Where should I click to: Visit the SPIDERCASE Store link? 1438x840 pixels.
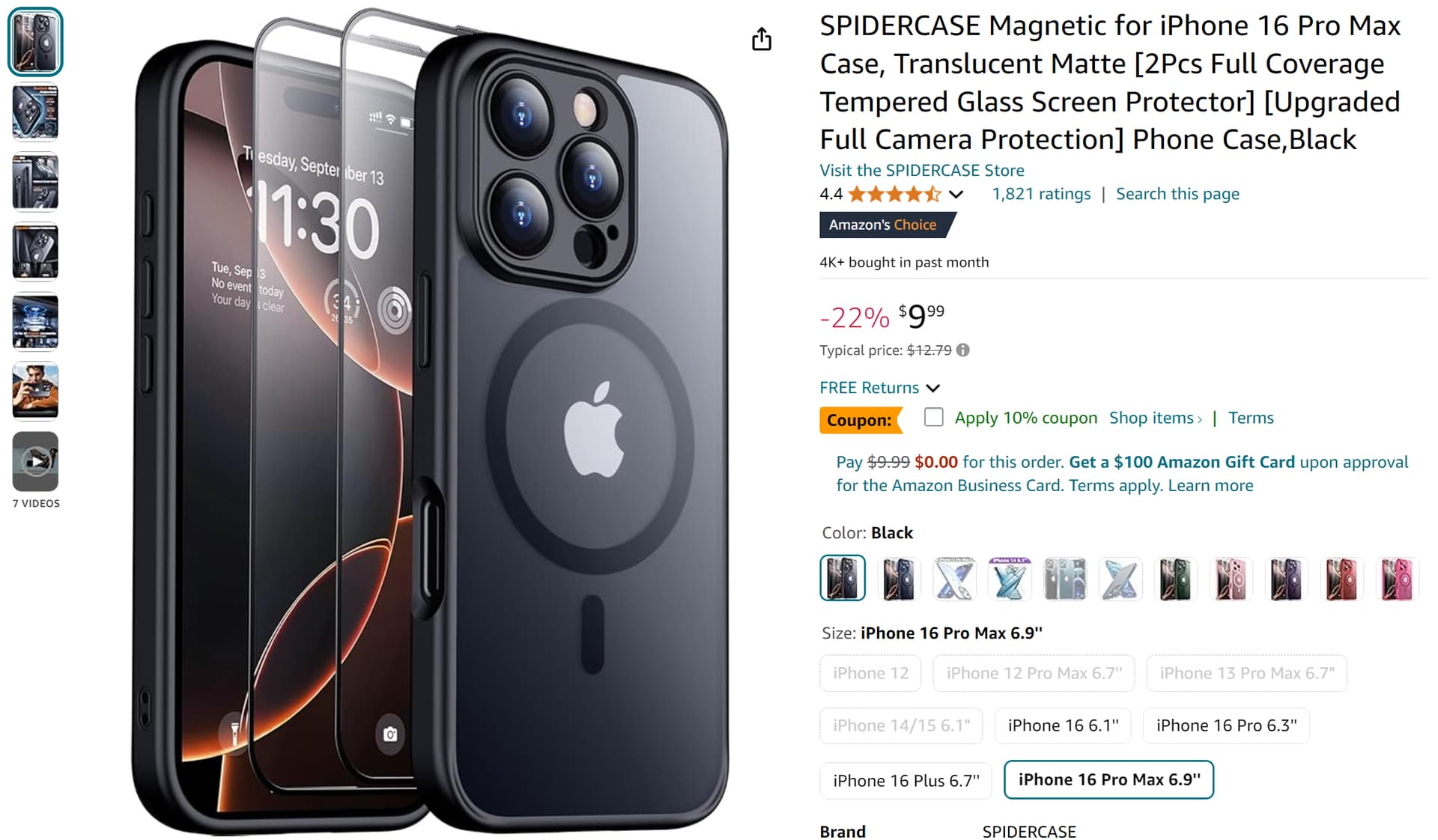921,170
